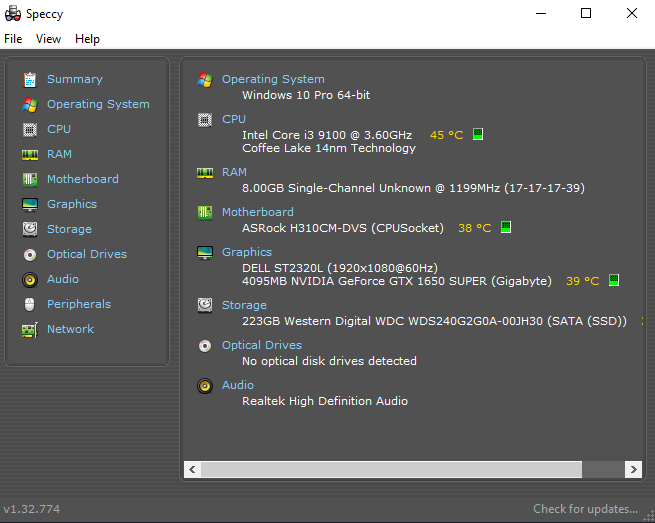Click the green CPU temperature indicator icon
This screenshot has width=655, height=523.
[478, 134]
